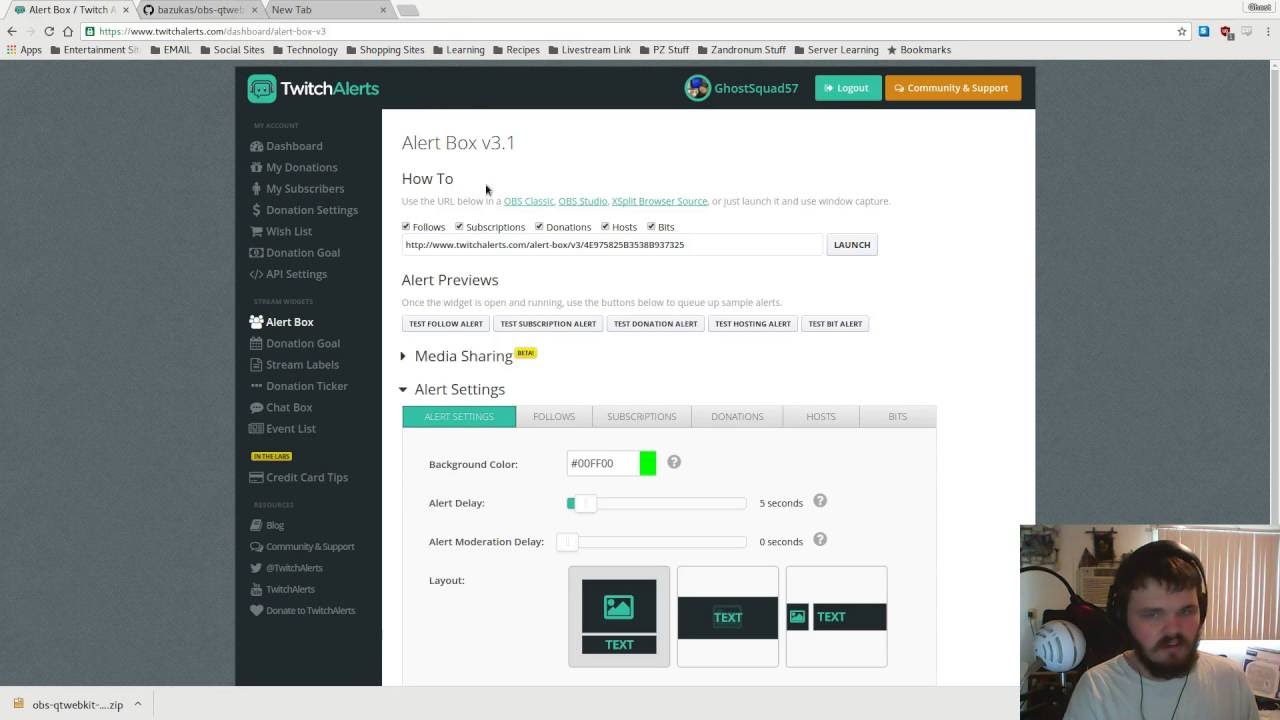Open Donation Goal under My Account
1280x720 pixels.
[294, 252]
